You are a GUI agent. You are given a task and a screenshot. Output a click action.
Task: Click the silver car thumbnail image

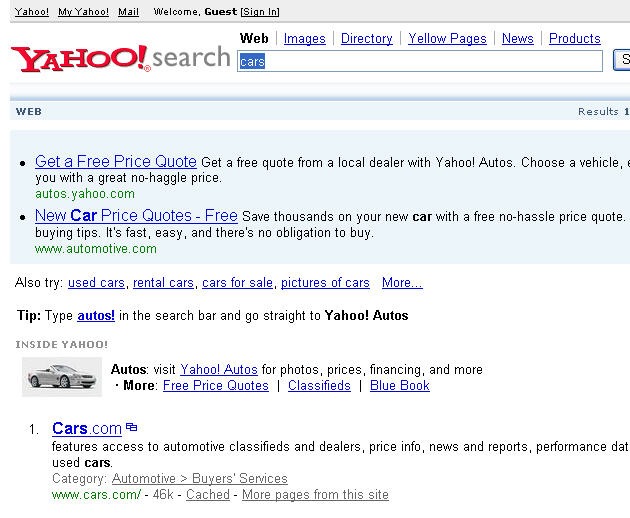61,377
